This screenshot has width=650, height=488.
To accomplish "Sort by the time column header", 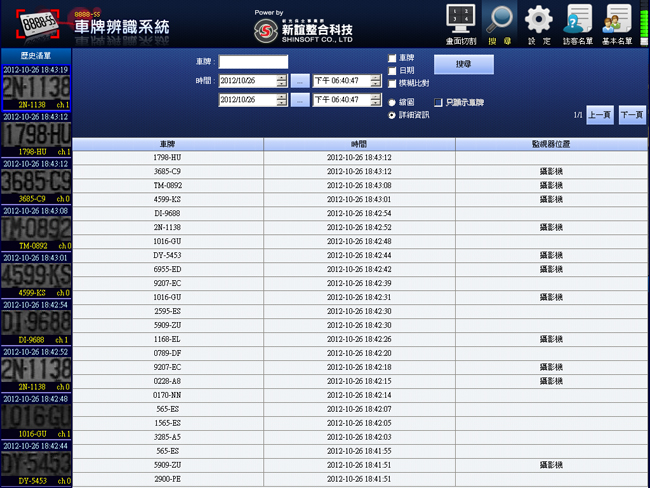I will click(359, 144).
